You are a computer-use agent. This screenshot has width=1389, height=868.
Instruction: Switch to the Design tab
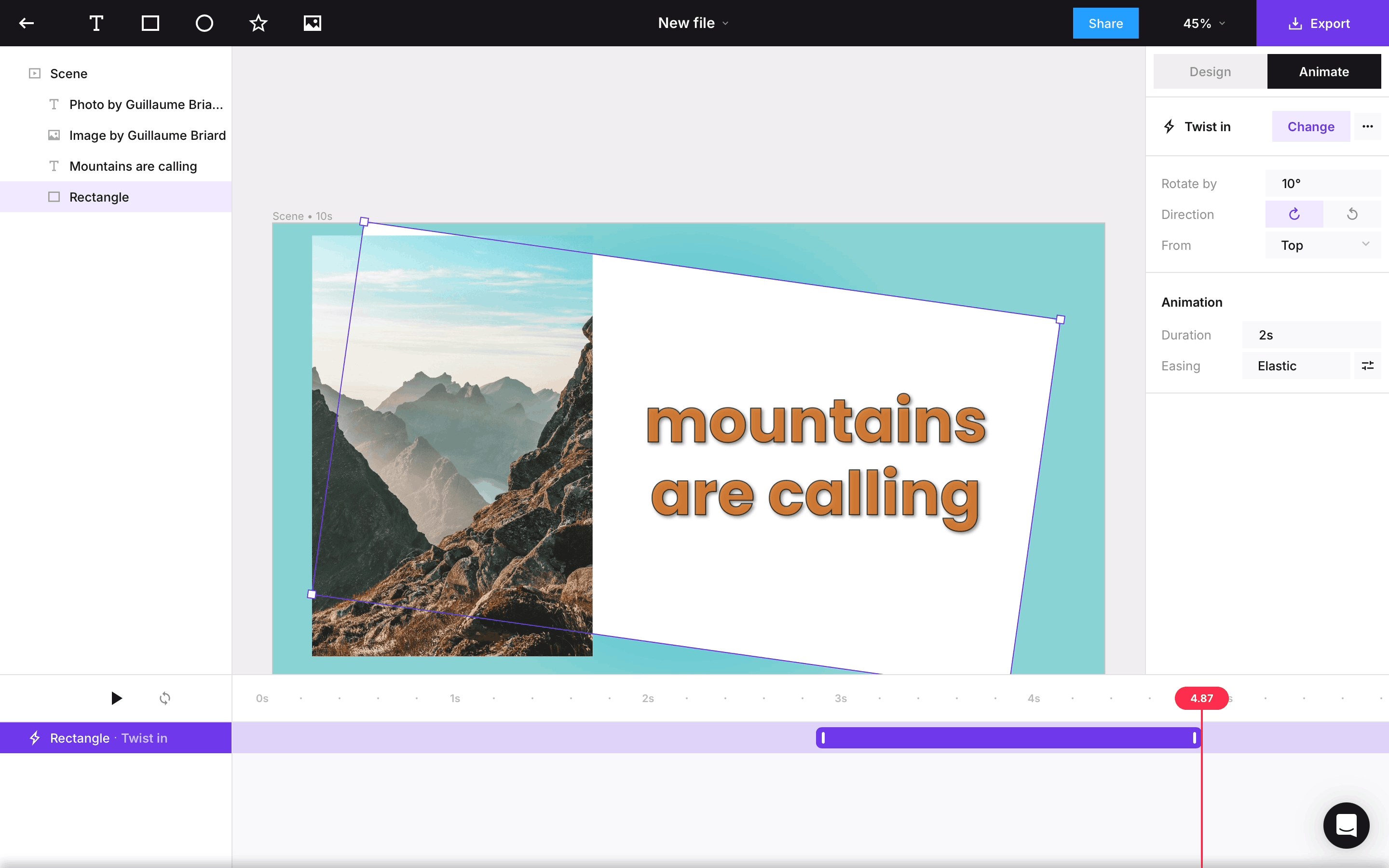tap(1210, 72)
